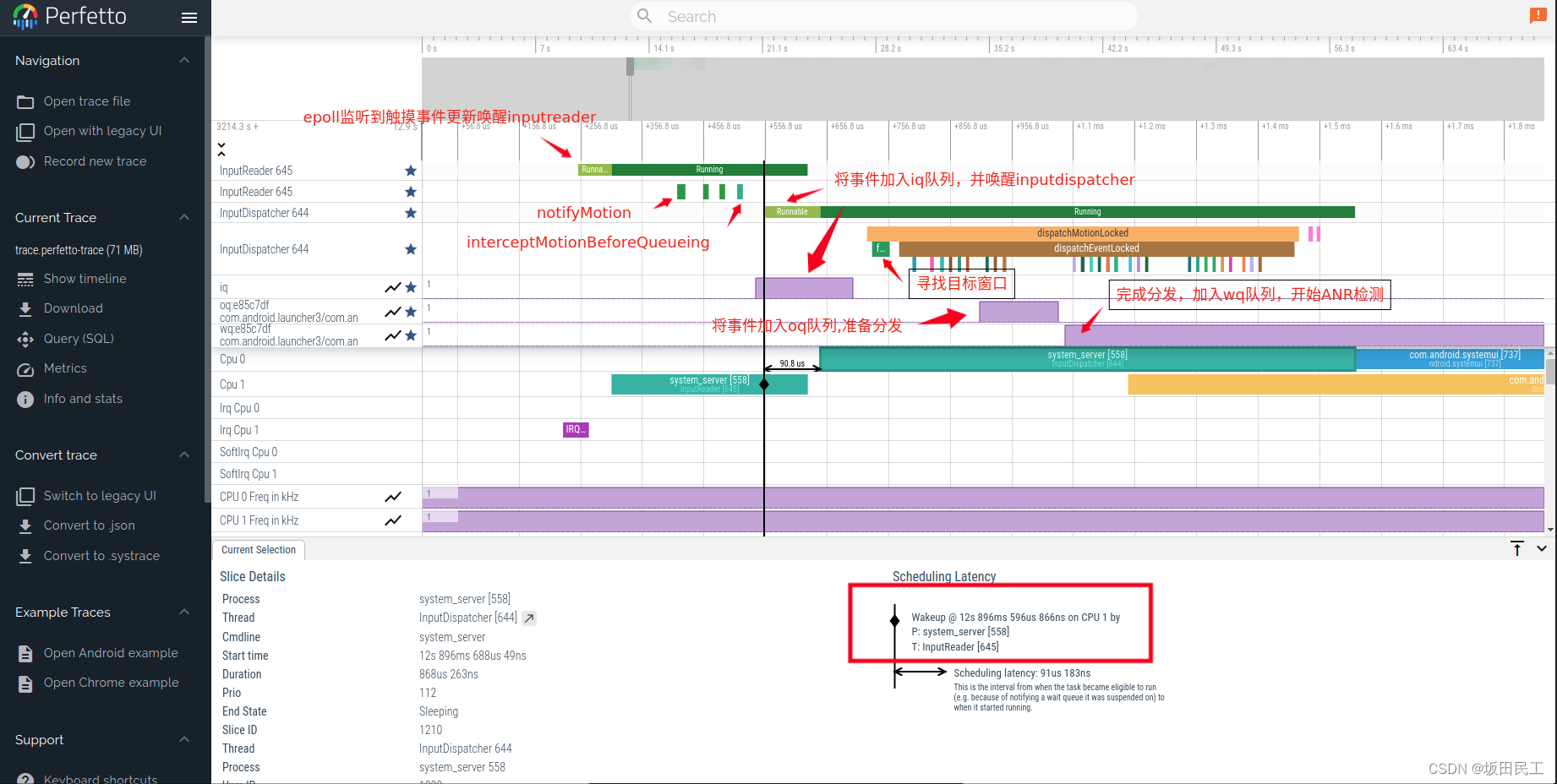The width and height of the screenshot is (1557, 784).
Task: Click Convert to .systrace link
Action: point(101,556)
